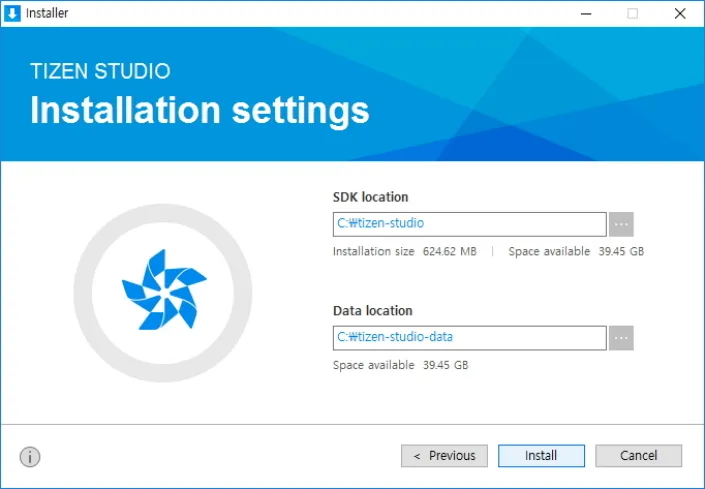
Task: Click the Installer icon in the title bar
Action: [x=13, y=13]
